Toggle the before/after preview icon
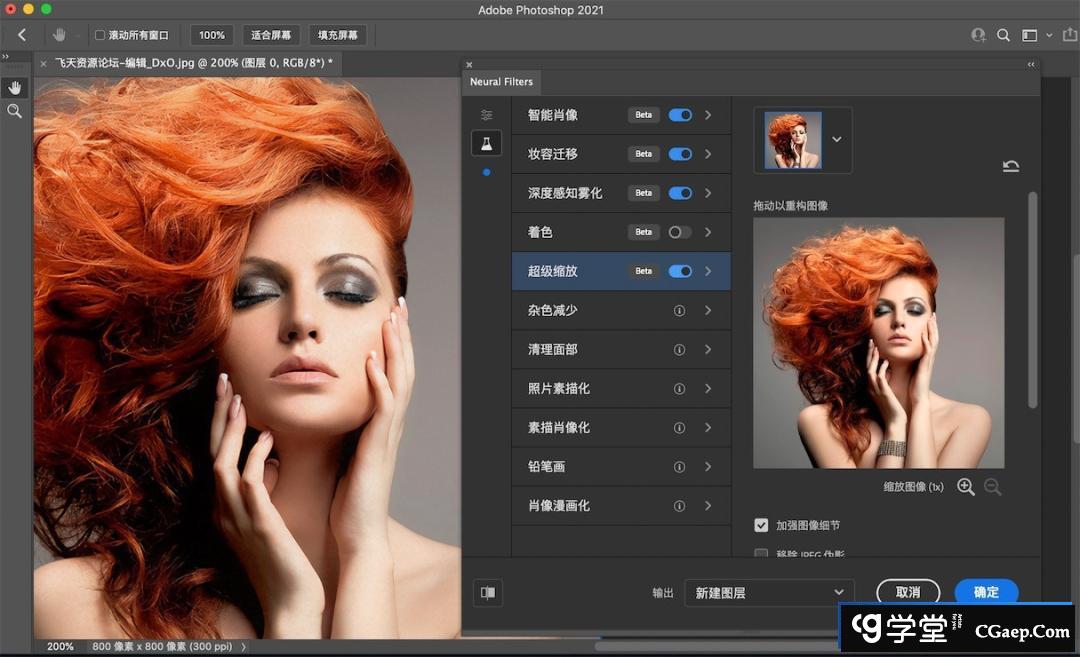1080x657 pixels. (488, 592)
